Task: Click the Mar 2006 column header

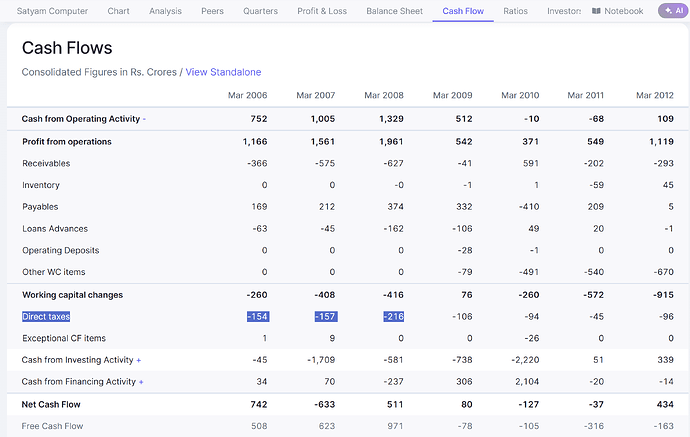Action: (x=247, y=95)
